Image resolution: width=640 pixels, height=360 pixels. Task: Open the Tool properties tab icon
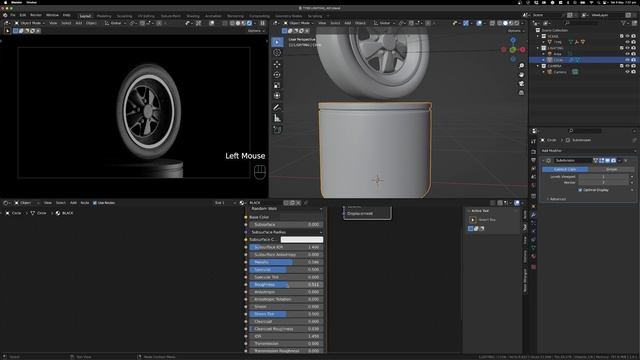pyautogui.click(x=533, y=141)
